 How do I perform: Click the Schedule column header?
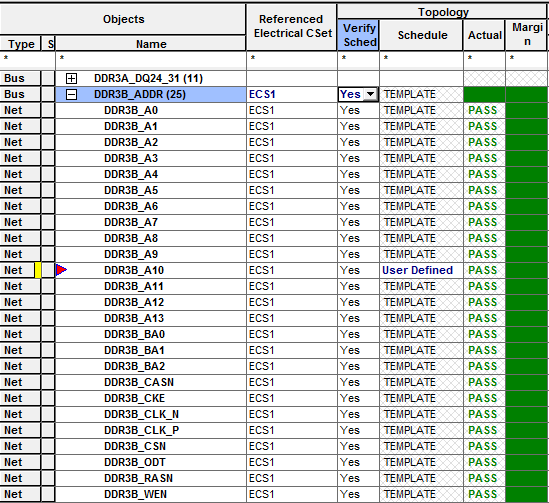422,35
